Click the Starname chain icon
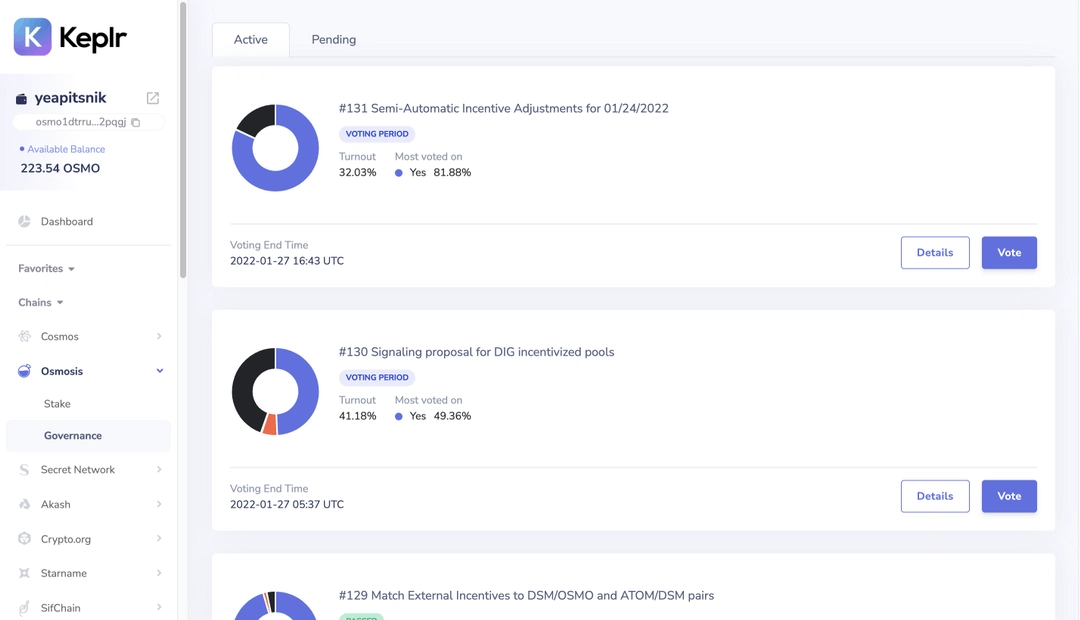Viewport: 1080px width, 620px height. point(25,573)
